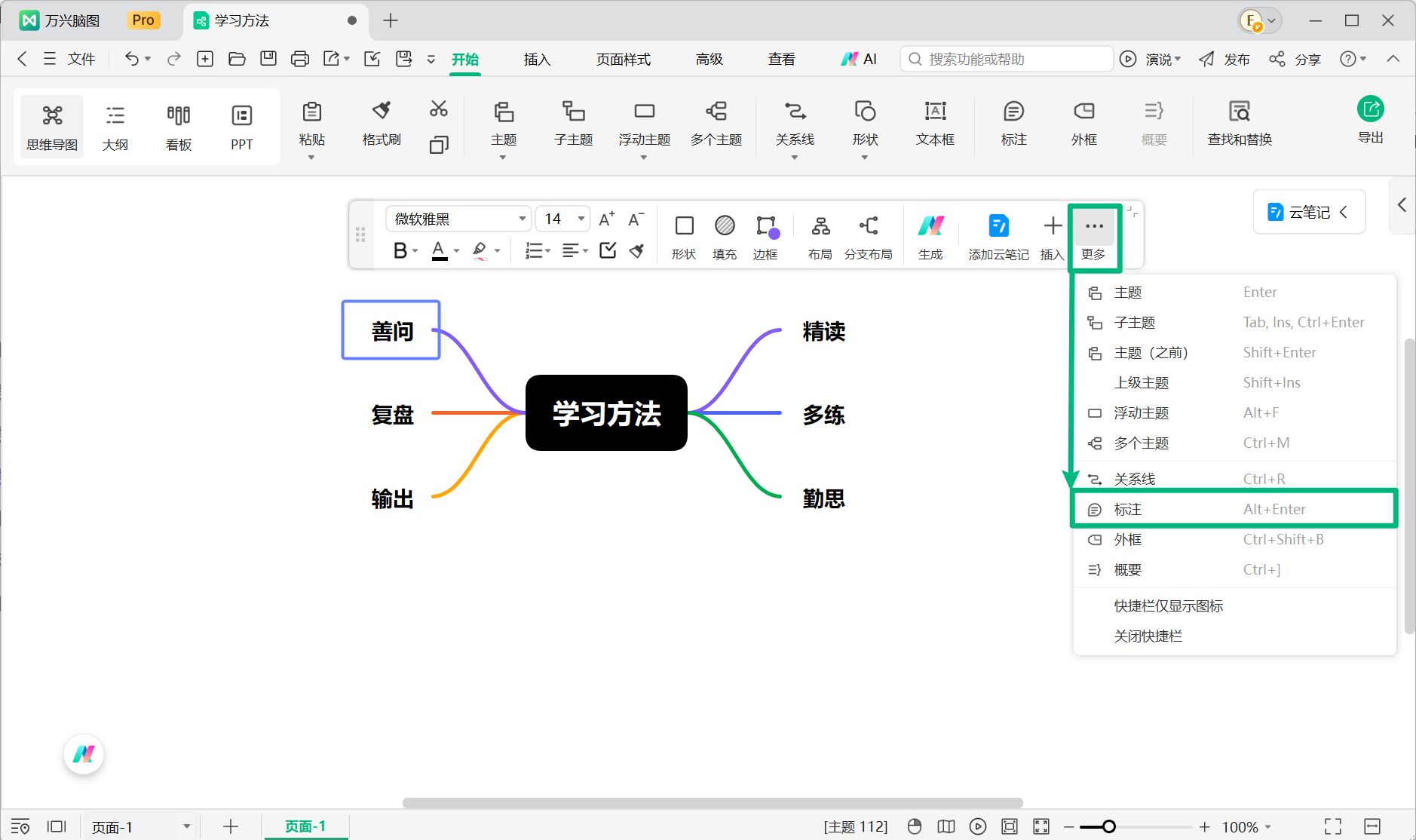Collapse the ribbon with top-right chevron
Viewport: 1416px width, 840px height.
(x=1393, y=59)
